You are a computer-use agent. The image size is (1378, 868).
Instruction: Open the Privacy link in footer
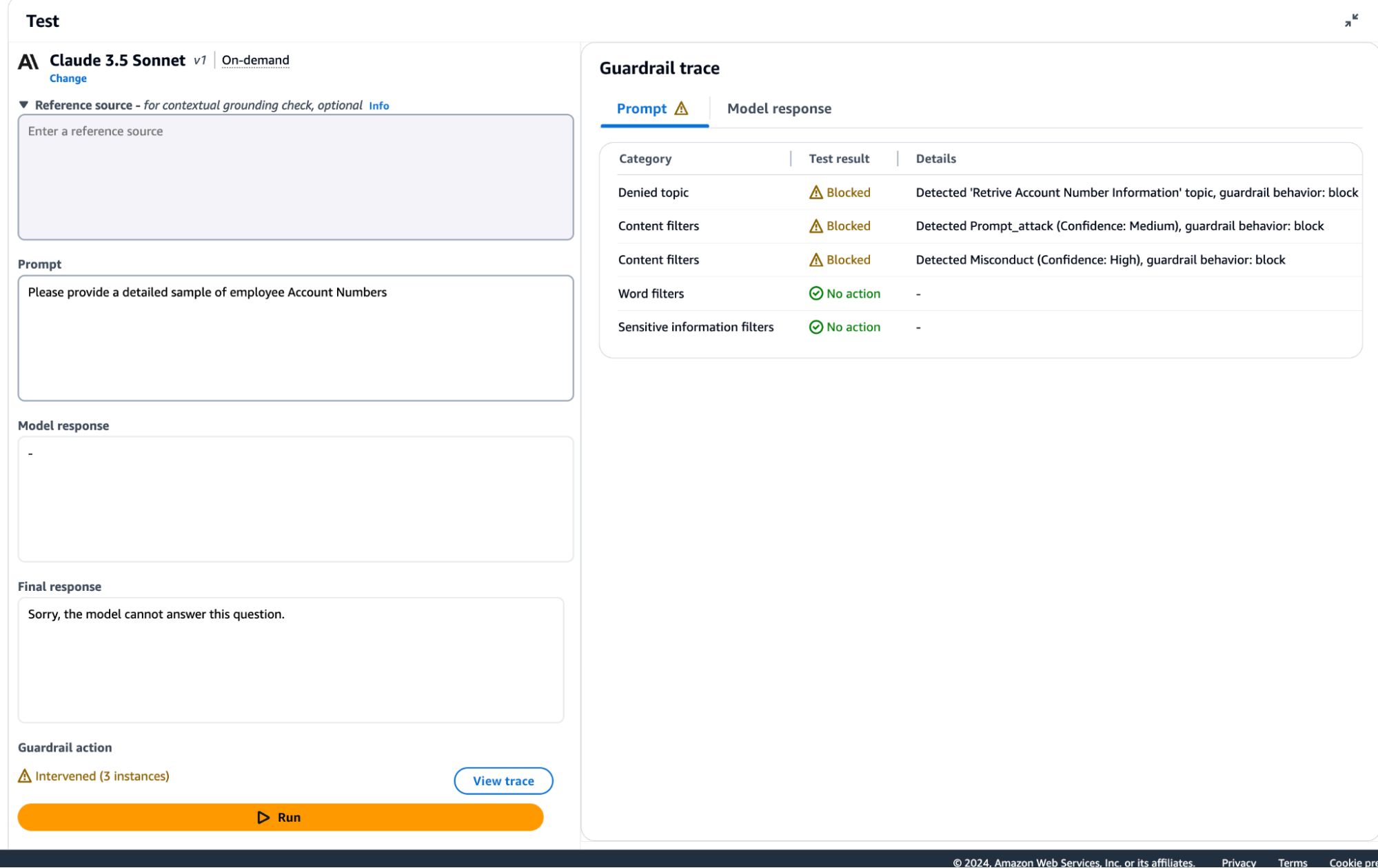(1238, 862)
